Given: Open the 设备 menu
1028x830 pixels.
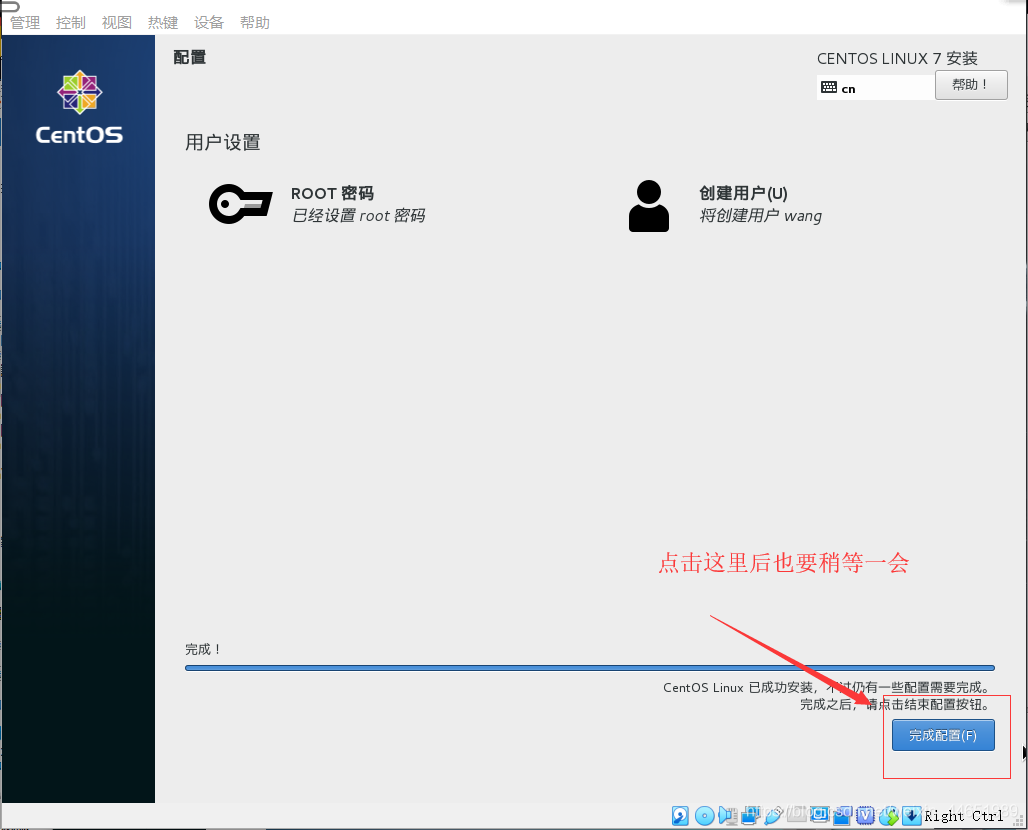Looking at the screenshot, I should pyautogui.click(x=209, y=22).
